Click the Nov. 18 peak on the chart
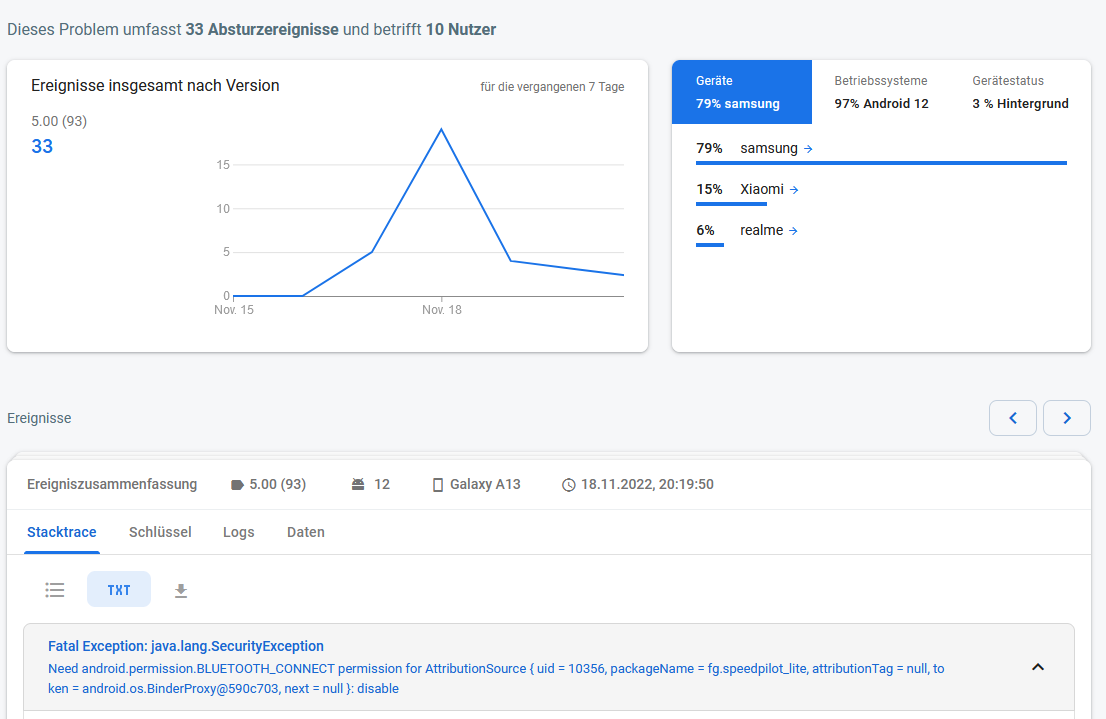The image size is (1106, 719). (x=441, y=129)
